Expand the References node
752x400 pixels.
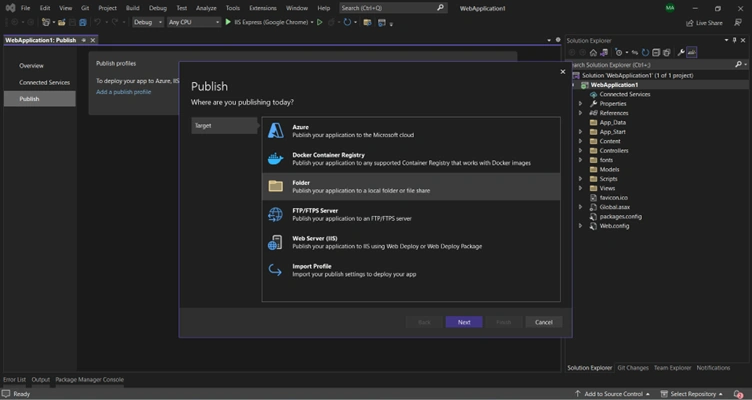(580, 113)
